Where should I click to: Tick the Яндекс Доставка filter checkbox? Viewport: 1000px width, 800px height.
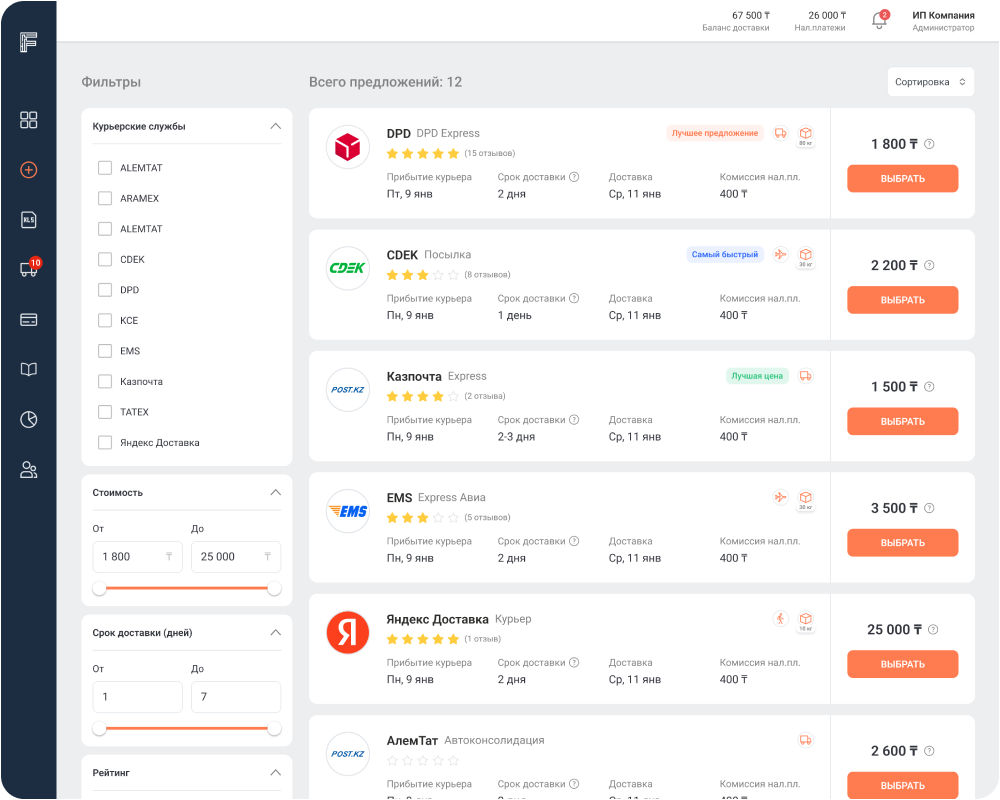click(x=105, y=442)
